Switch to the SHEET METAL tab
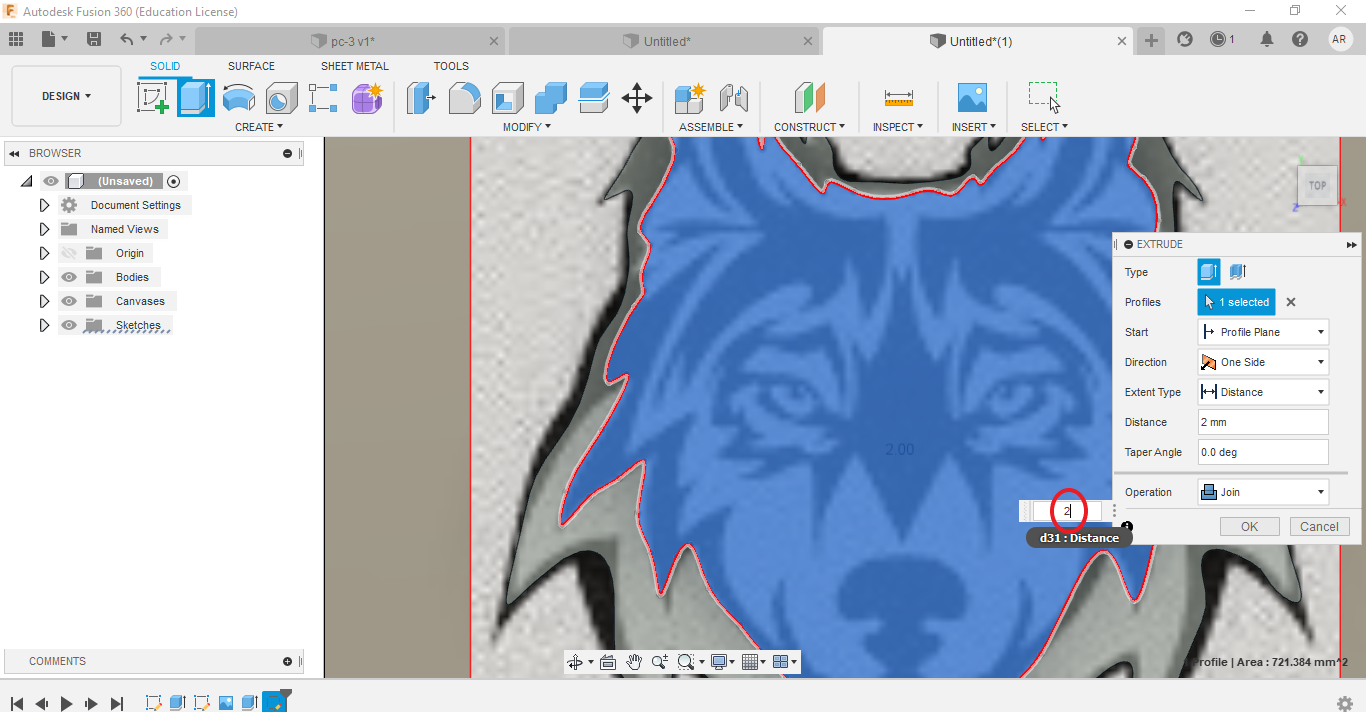Image resolution: width=1366 pixels, height=712 pixels. pos(355,66)
